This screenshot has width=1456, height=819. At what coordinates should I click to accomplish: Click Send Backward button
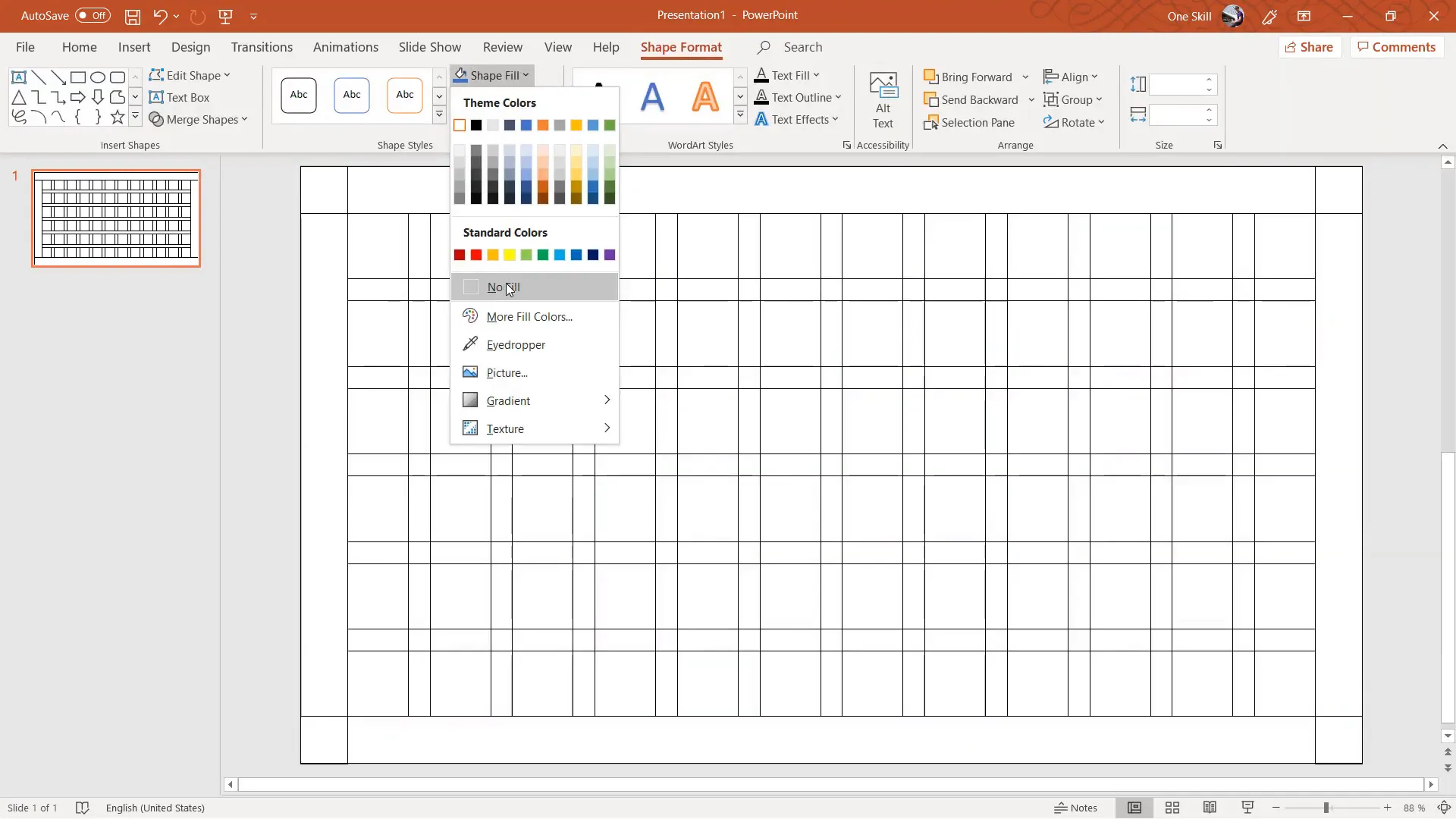pyautogui.click(x=971, y=99)
